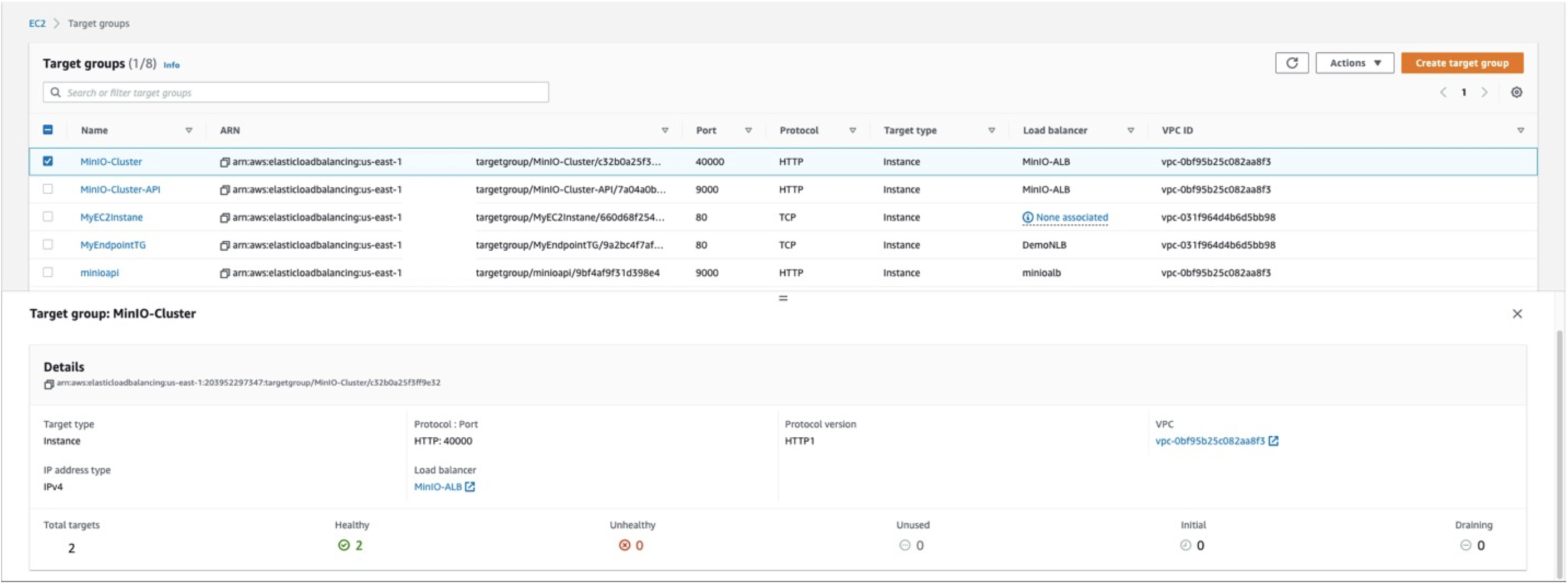Viewport: 1568px width, 586px height.
Task: Copy the ARN in the Details panel
Action: 48,384
